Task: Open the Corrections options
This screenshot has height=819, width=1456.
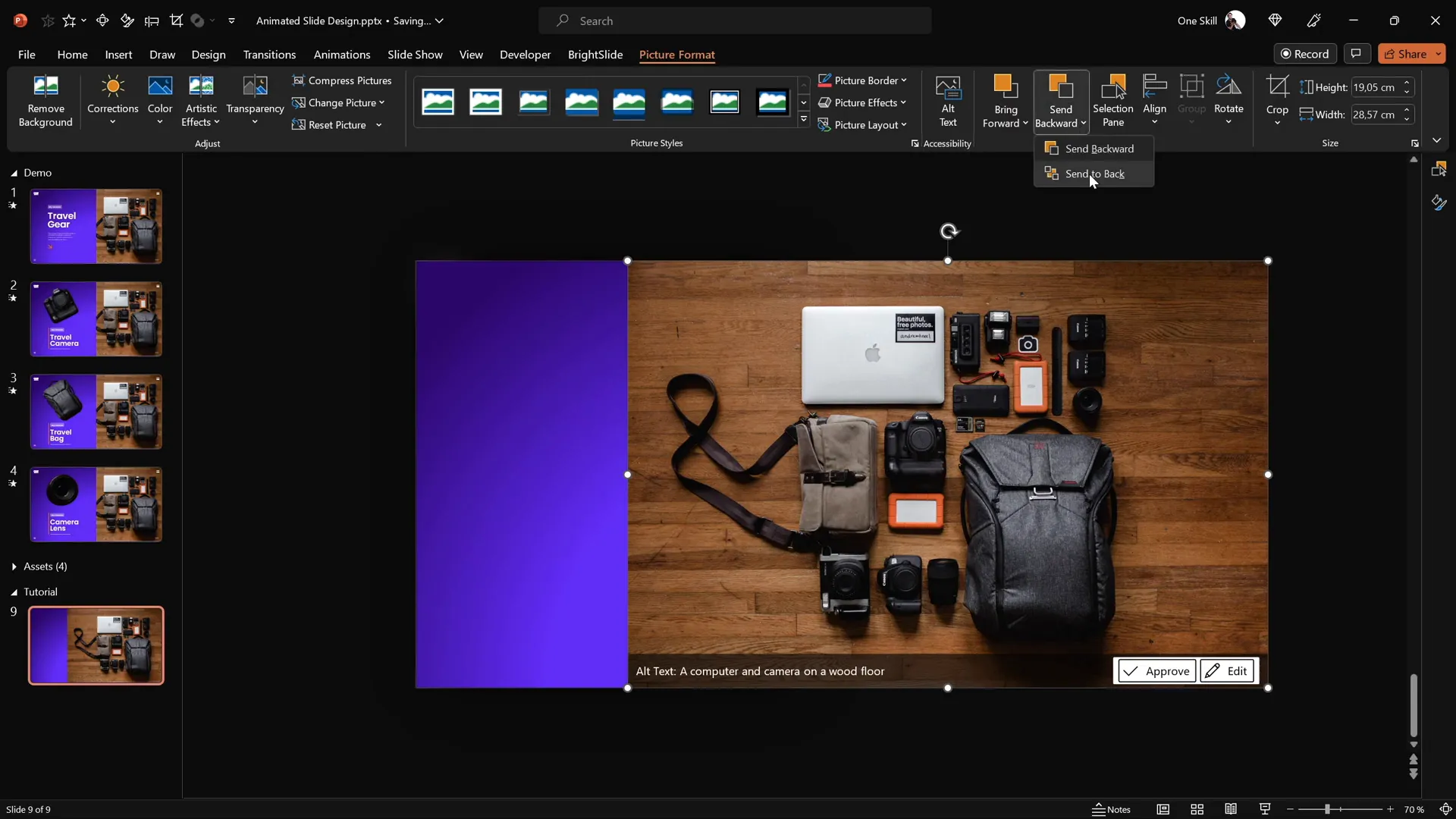Action: click(x=112, y=100)
